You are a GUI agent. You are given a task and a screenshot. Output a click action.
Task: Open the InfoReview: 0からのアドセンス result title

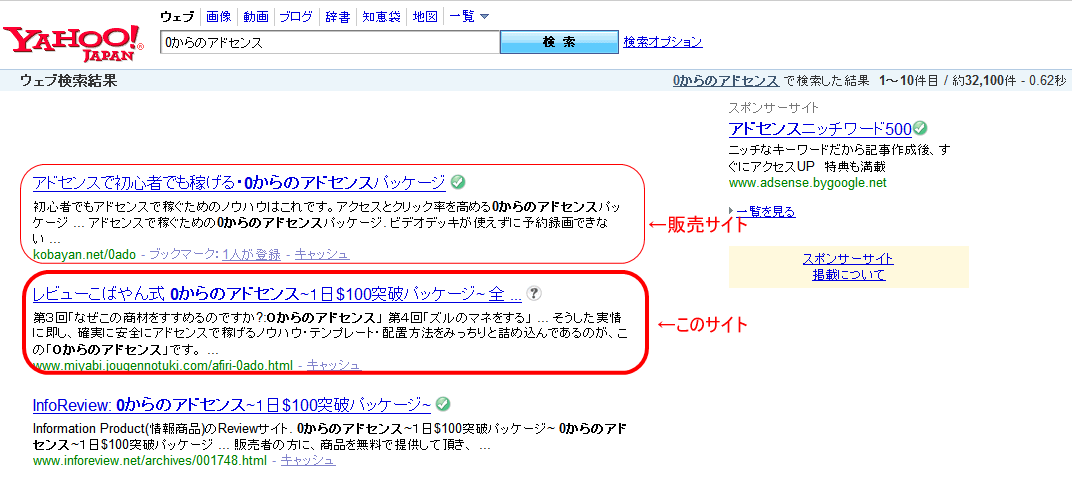(232, 405)
